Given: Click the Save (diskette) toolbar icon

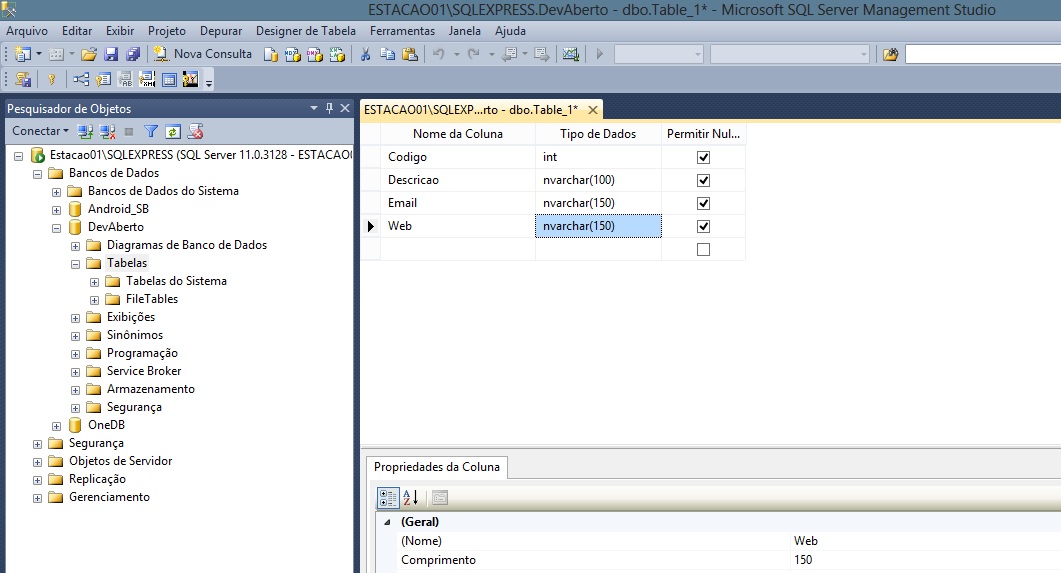Looking at the screenshot, I should pos(110,54).
